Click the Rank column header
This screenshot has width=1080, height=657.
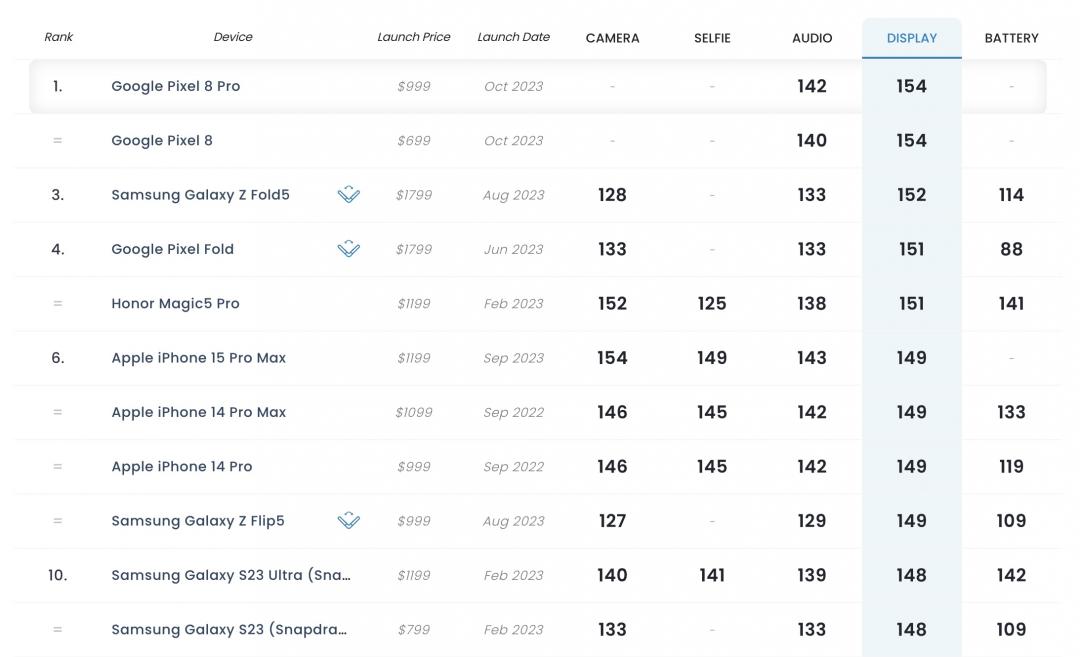(x=58, y=37)
